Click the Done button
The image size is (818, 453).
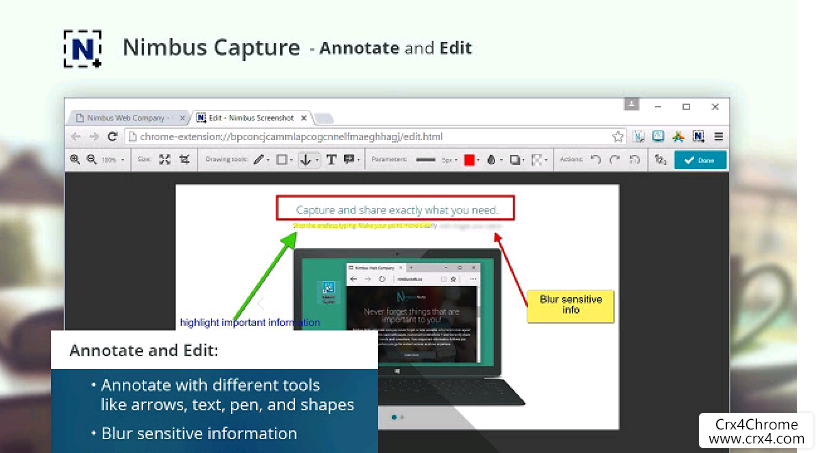[x=700, y=160]
